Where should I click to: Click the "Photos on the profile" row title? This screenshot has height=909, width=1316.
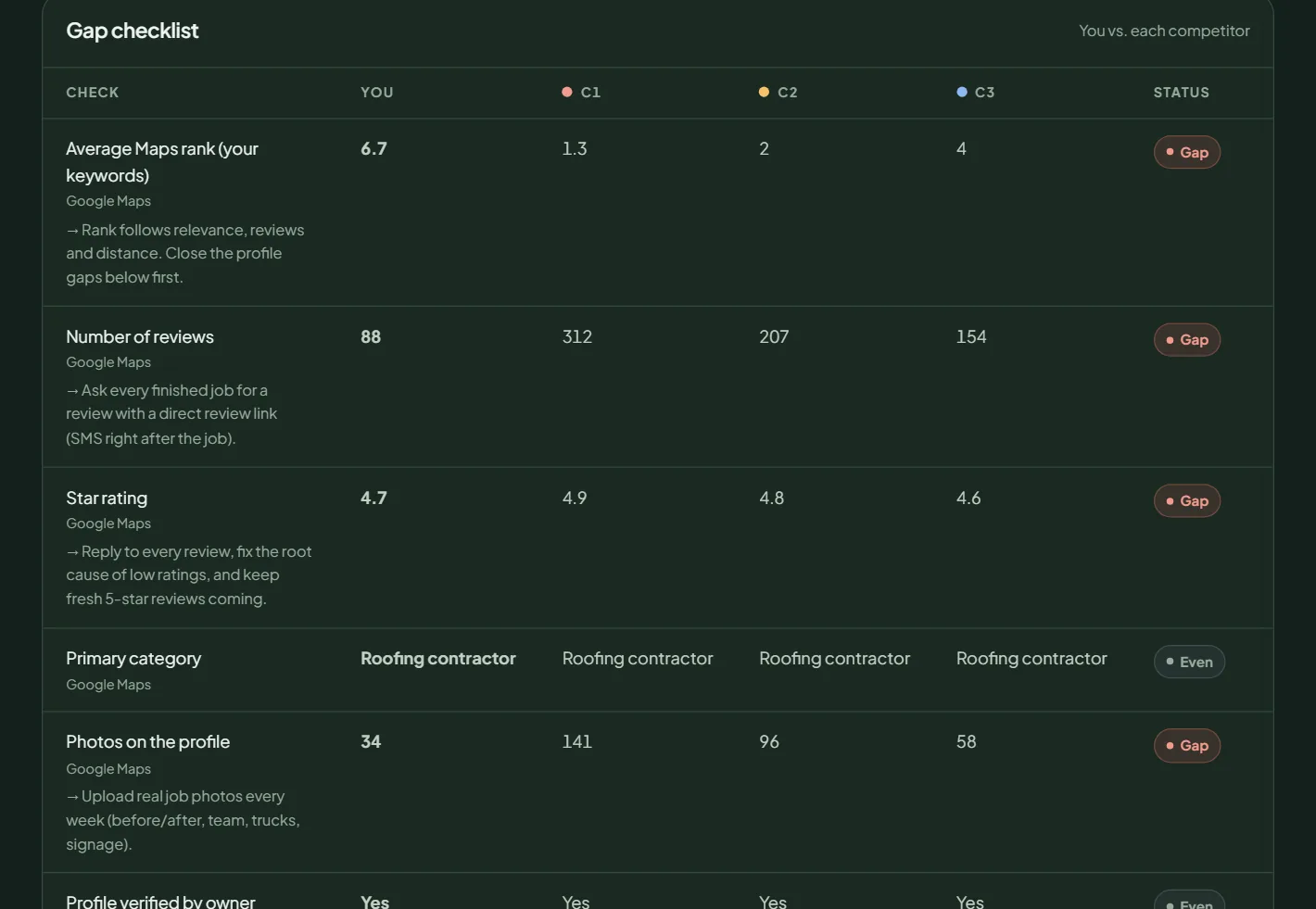148,741
